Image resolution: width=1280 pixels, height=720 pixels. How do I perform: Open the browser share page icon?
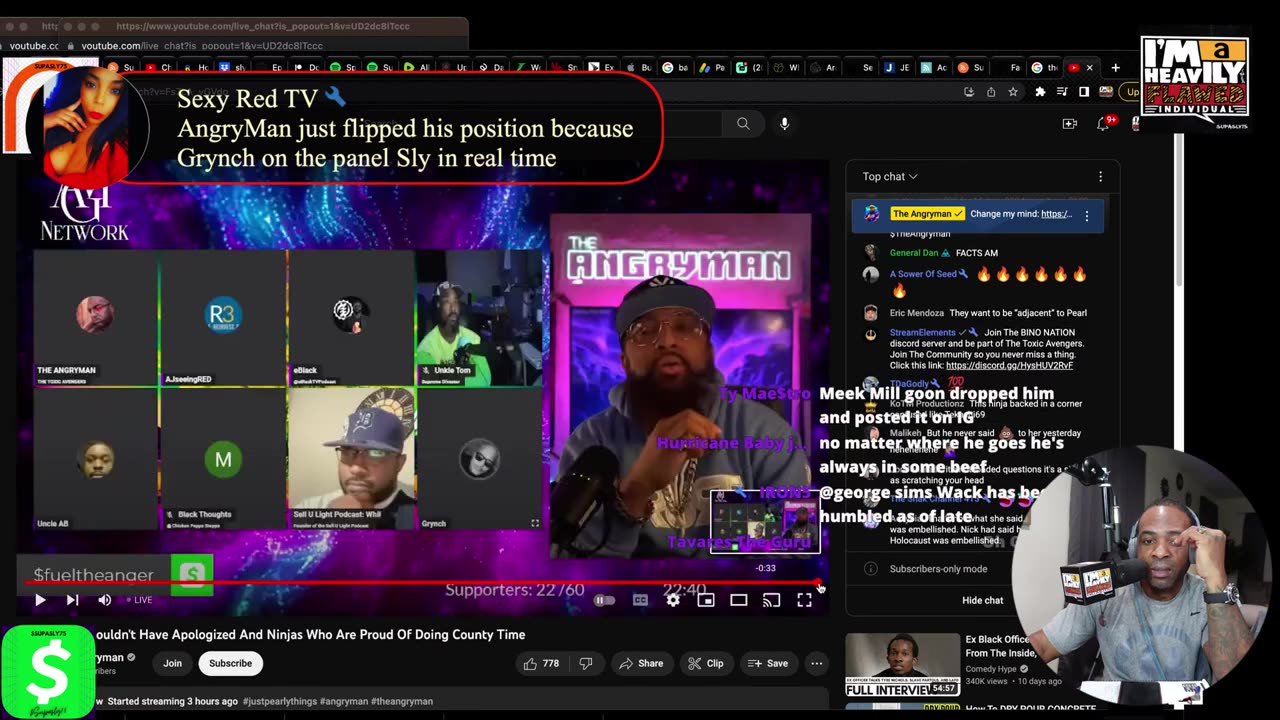tap(990, 92)
